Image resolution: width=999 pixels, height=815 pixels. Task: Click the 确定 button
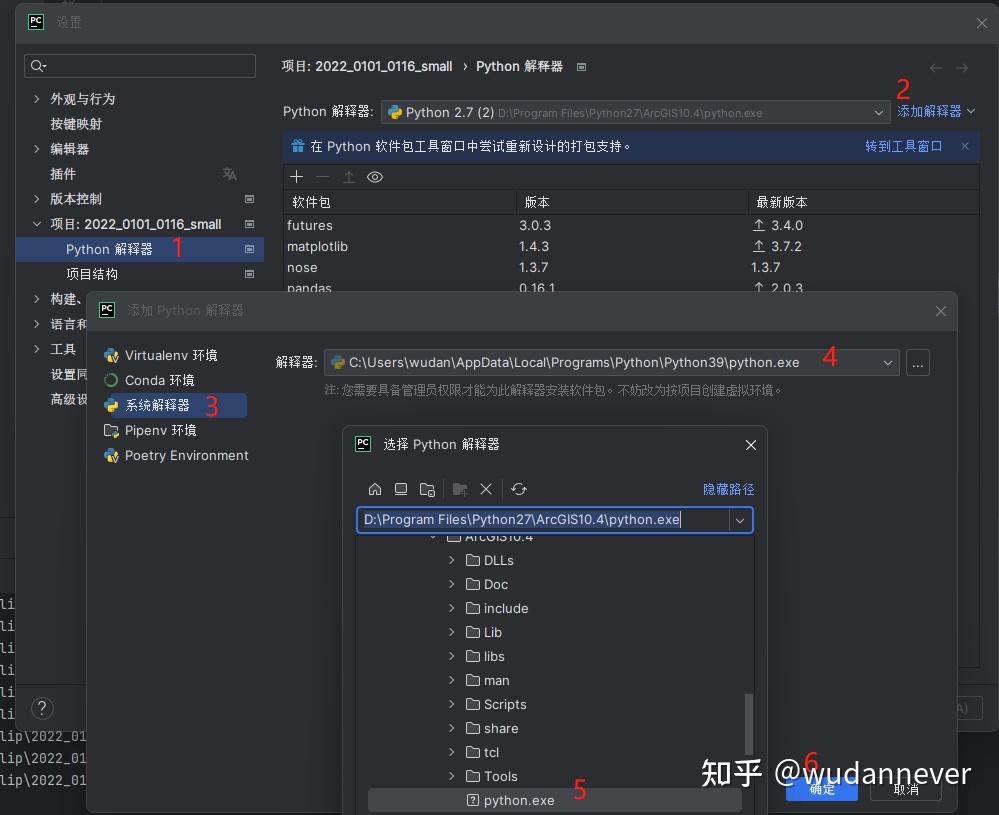pyautogui.click(x=821, y=789)
